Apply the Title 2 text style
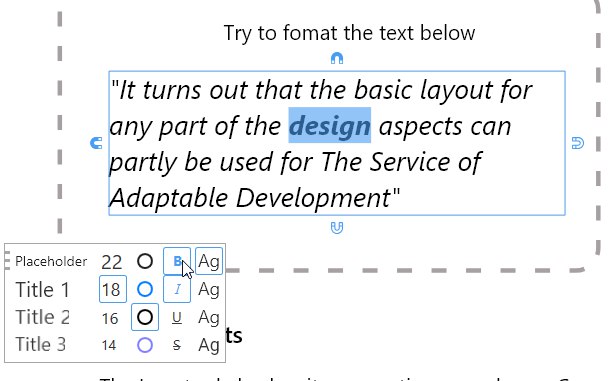Image resolution: width=612 pixels, height=381 pixels. click(x=43, y=317)
